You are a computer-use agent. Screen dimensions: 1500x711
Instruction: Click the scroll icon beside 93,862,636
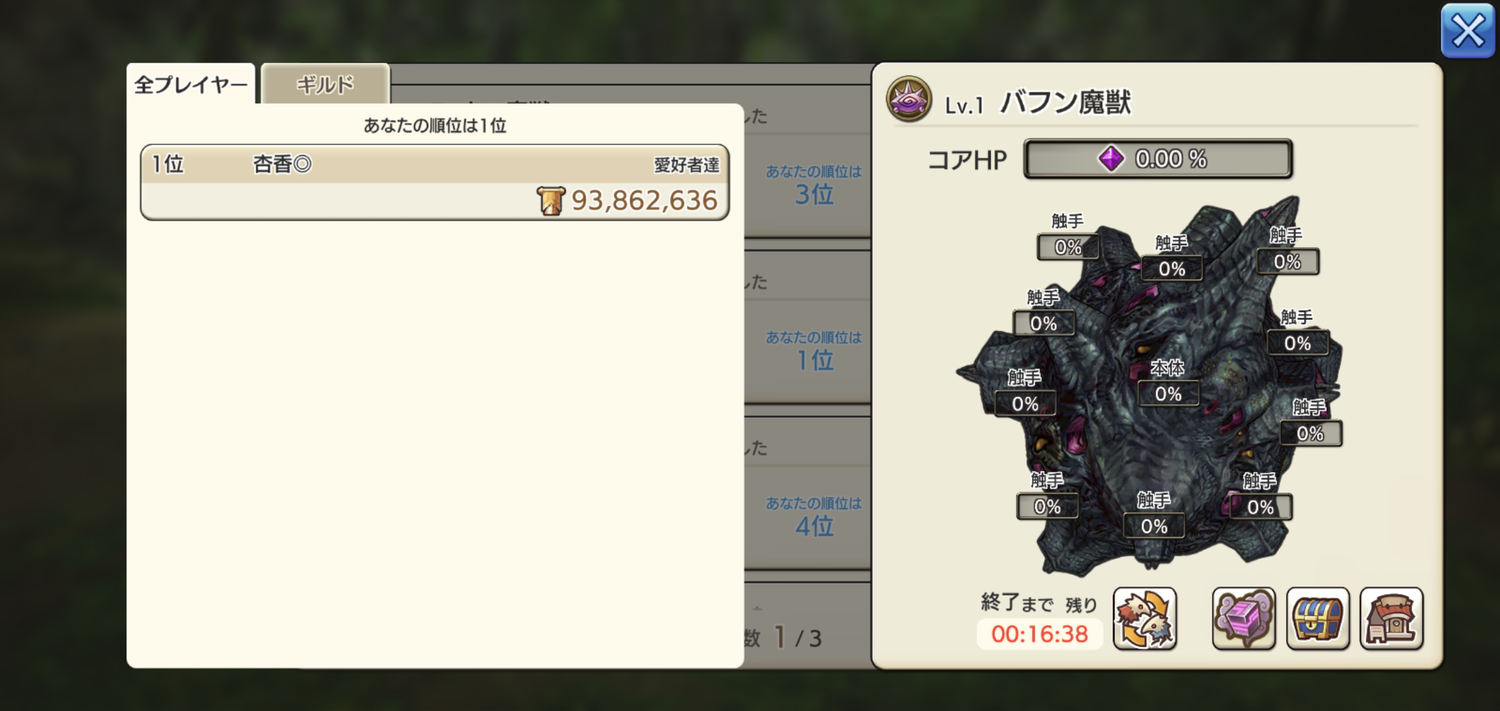click(x=551, y=201)
